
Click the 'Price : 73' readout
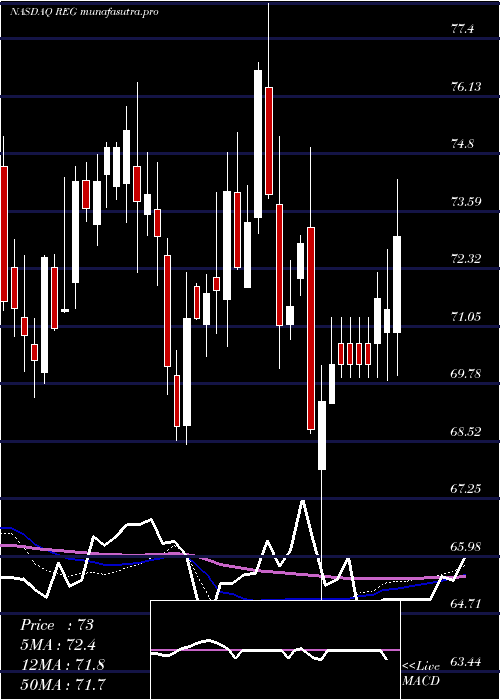(x=57, y=625)
